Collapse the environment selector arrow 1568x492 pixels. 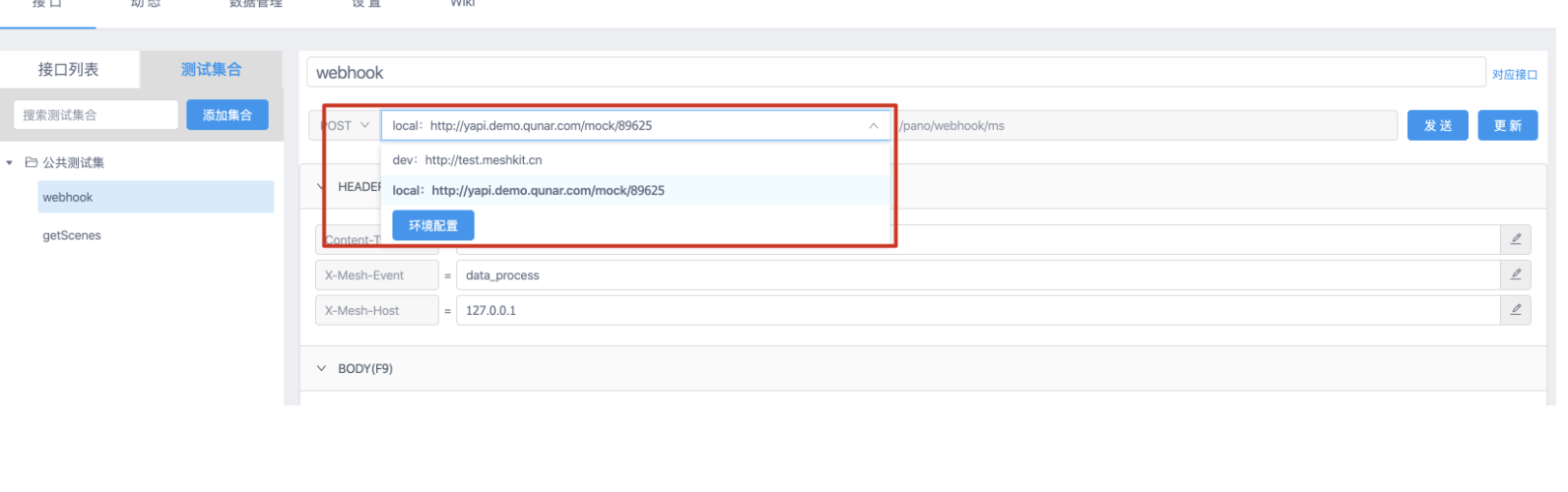873,126
